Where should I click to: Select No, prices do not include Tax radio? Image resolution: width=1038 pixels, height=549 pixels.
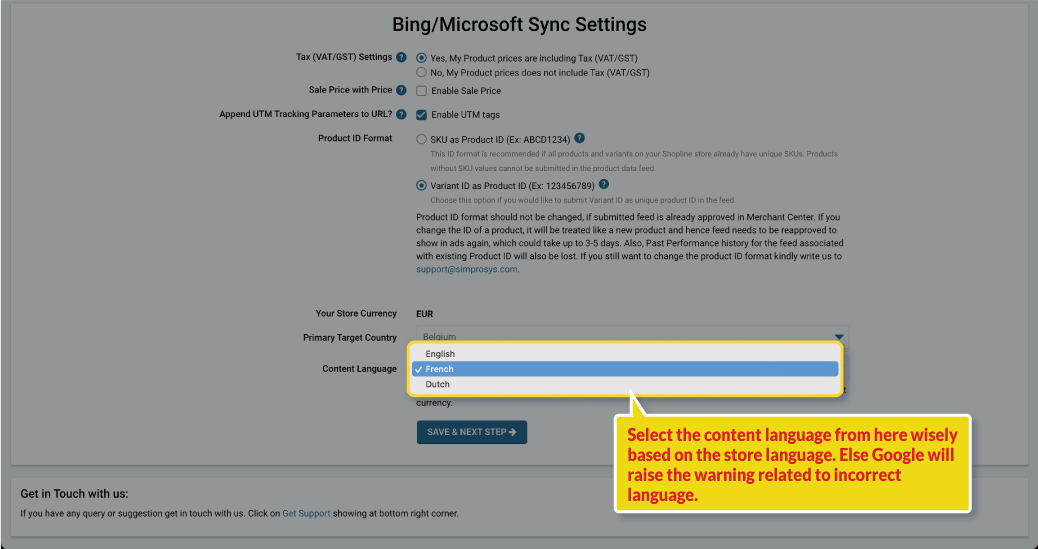pos(421,72)
